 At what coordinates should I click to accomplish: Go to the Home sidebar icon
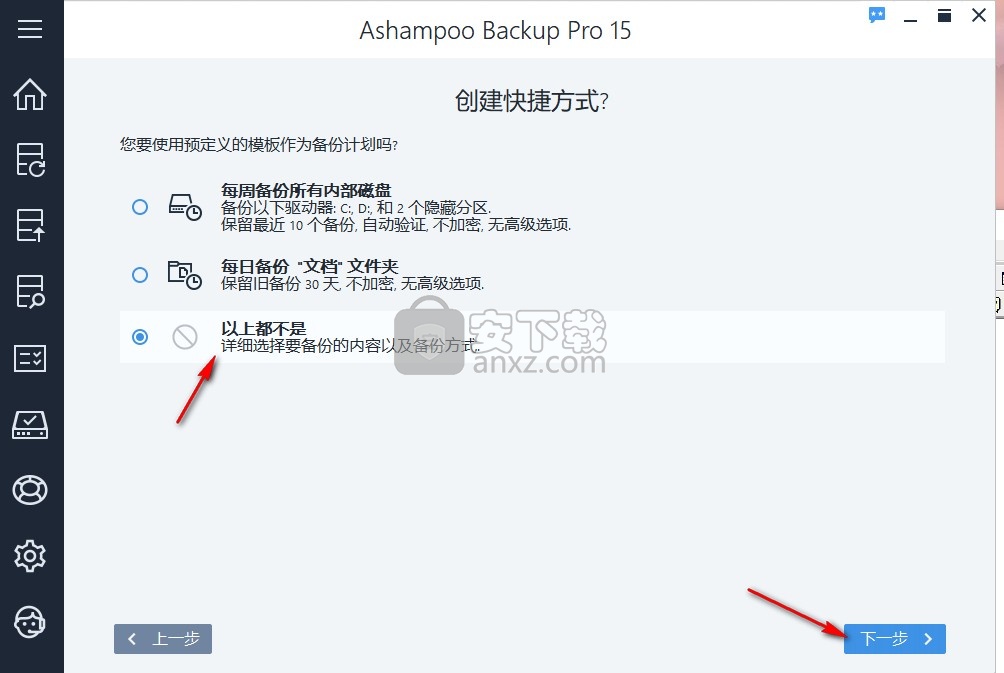[30, 94]
